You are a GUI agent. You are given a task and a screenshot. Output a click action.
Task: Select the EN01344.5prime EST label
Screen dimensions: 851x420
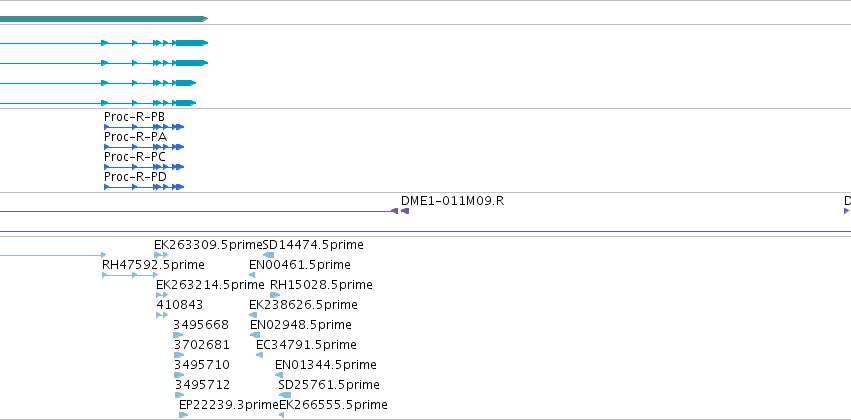point(326,365)
